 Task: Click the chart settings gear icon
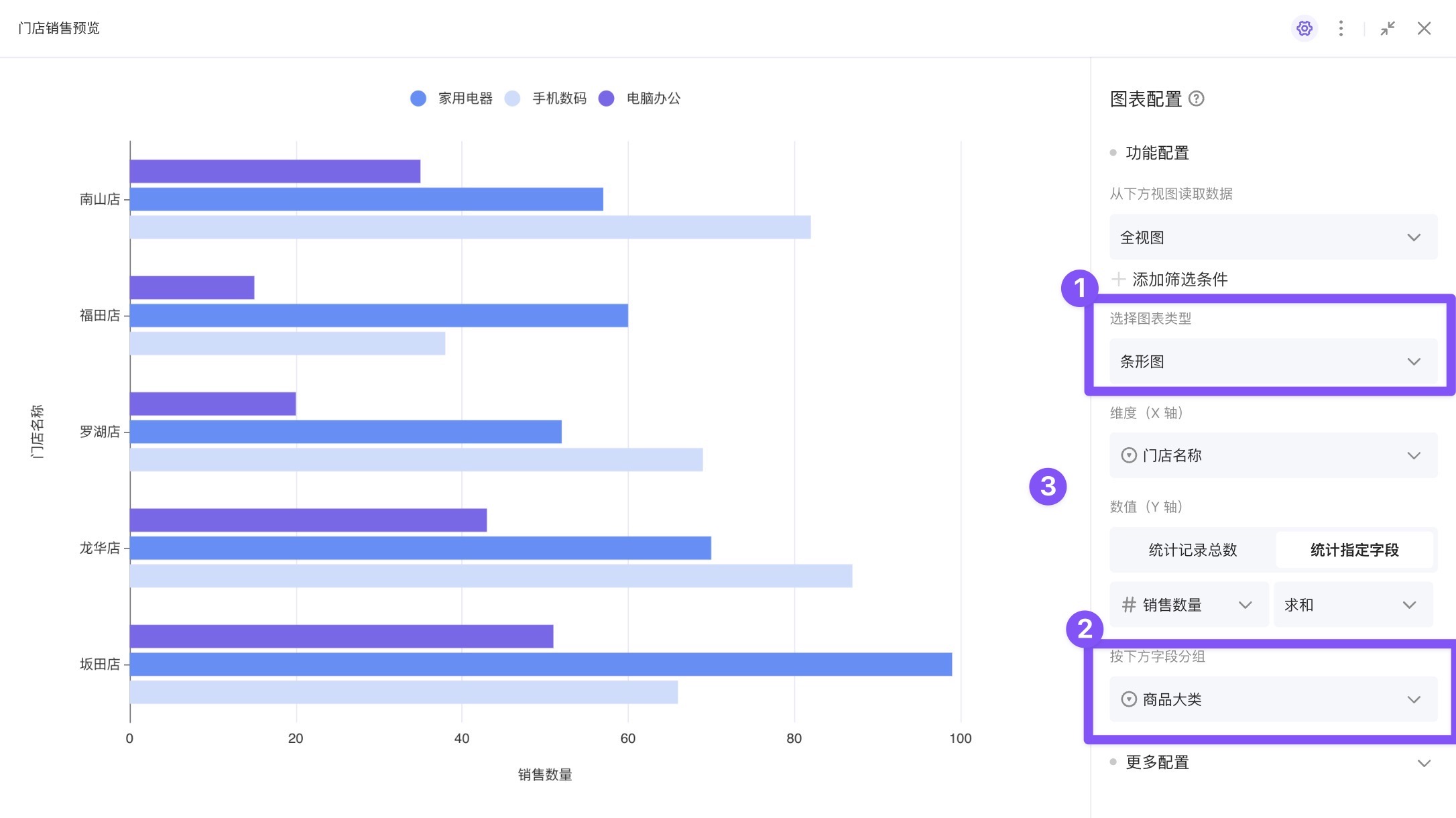[x=1304, y=28]
